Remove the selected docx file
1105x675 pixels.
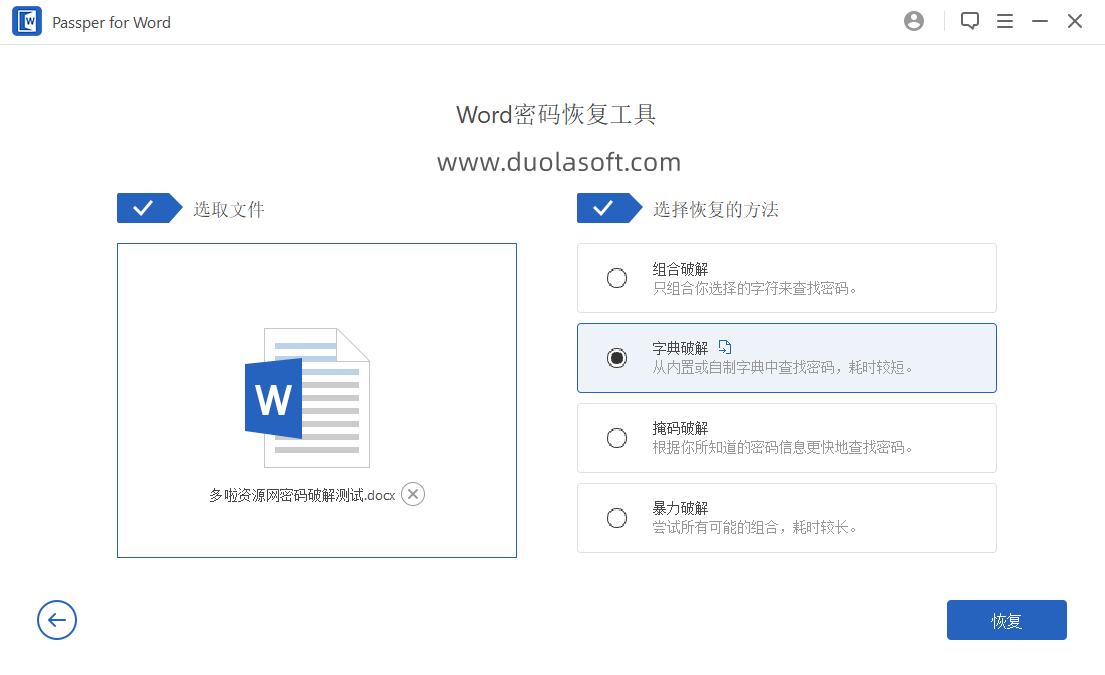413,495
